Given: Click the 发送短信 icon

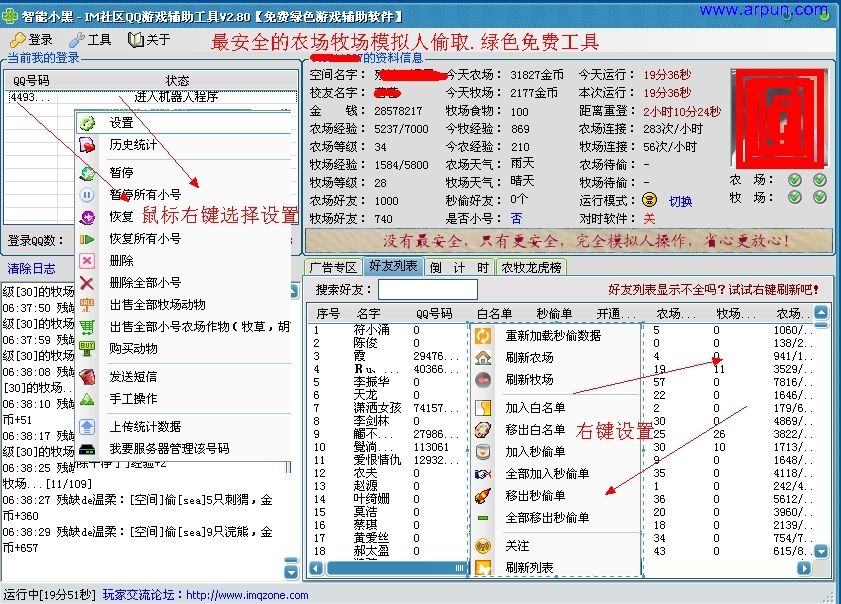Looking at the screenshot, I should (x=87, y=377).
